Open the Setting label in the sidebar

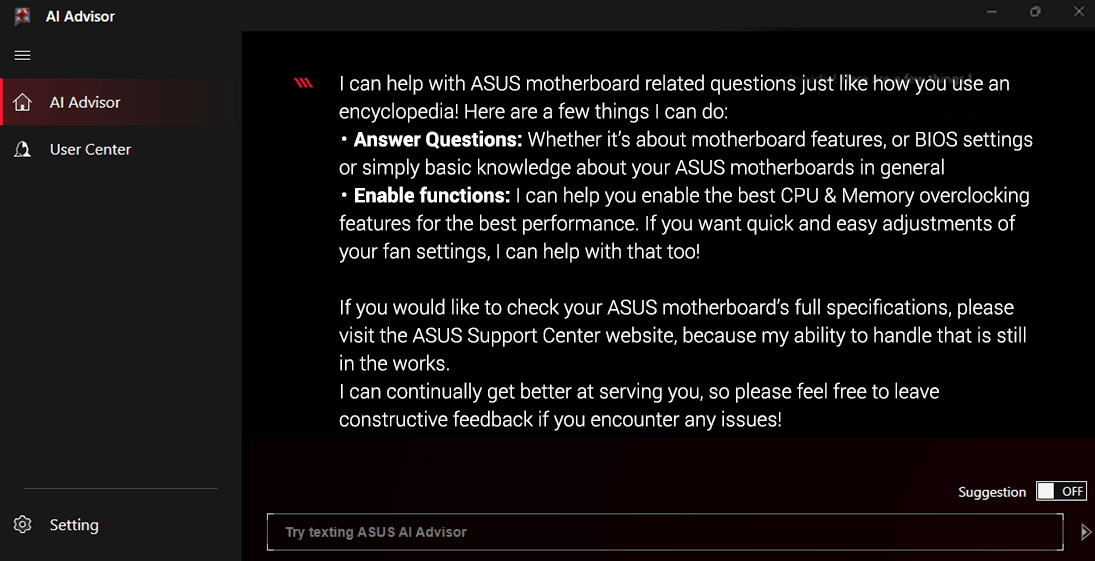pos(74,525)
